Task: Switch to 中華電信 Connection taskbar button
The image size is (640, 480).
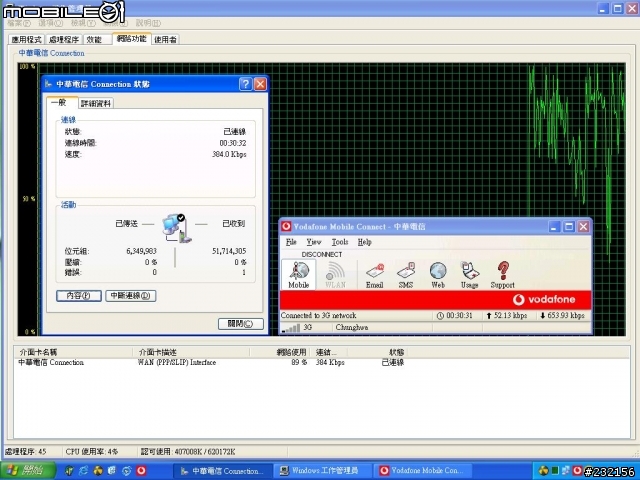Action: tap(222, 471)
